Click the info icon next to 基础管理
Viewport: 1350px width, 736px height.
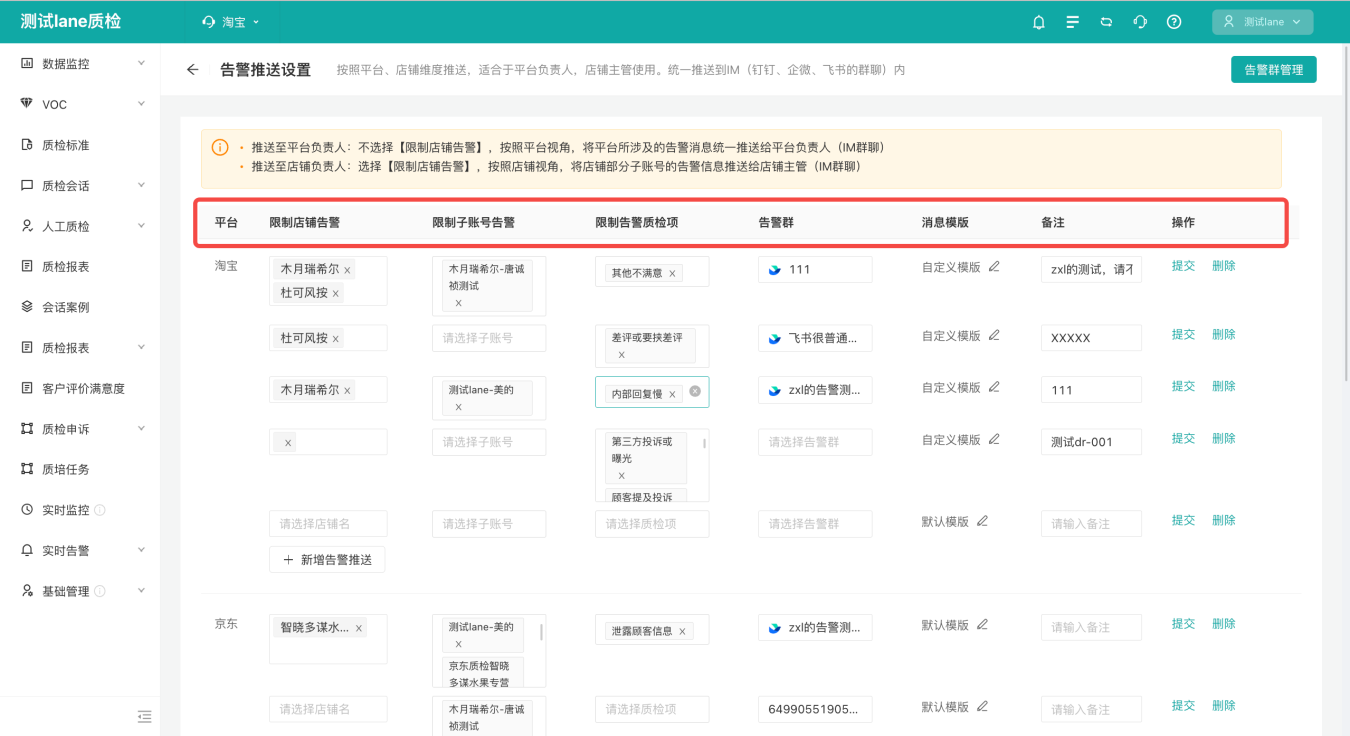click(x=100, y=591)
